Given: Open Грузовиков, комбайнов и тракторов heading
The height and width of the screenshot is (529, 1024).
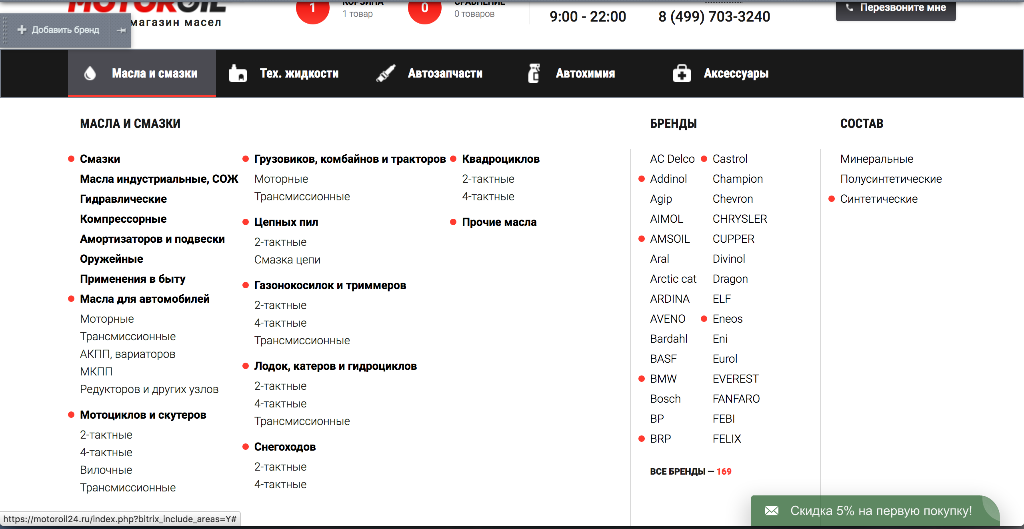Looking at the screenshot, I should point(350,159).
